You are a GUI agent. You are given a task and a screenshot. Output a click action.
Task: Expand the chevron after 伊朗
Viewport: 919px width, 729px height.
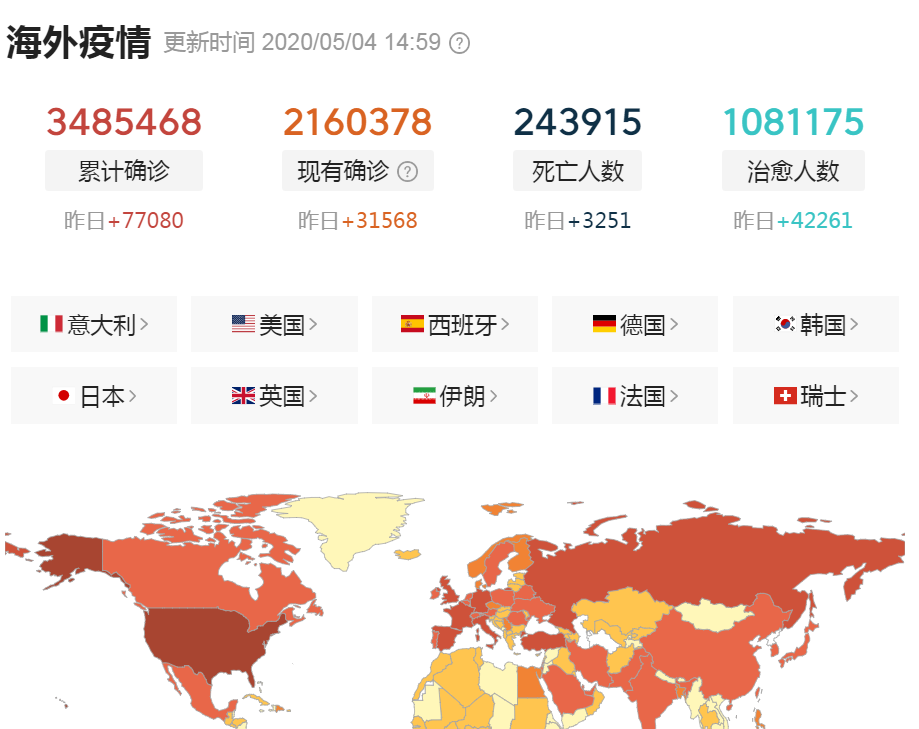click(493, 397)
